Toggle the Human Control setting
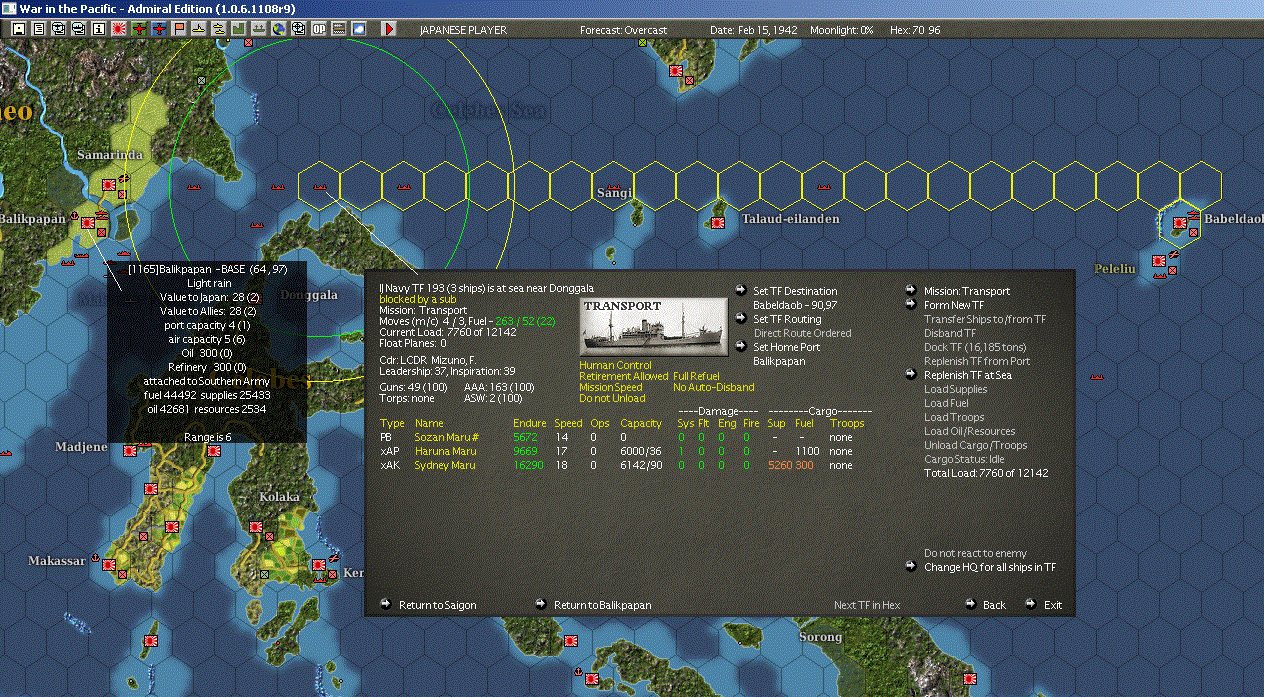The height and width of the screenshot is (697, 1264). [x=614, y=365]
